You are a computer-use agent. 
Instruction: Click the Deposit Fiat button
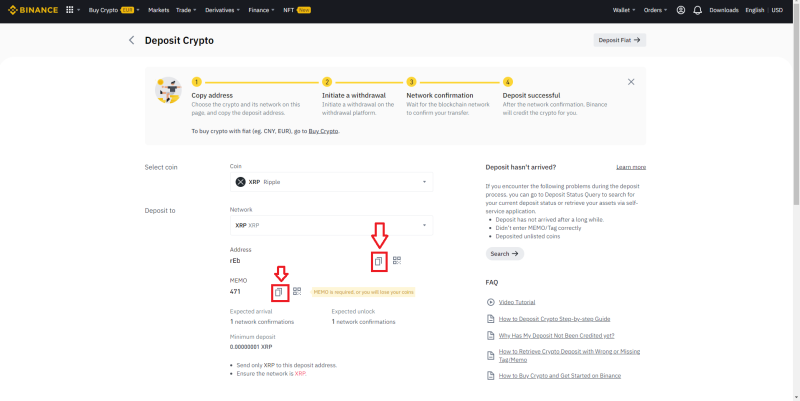pyautogui.click(x=619, y=40)
